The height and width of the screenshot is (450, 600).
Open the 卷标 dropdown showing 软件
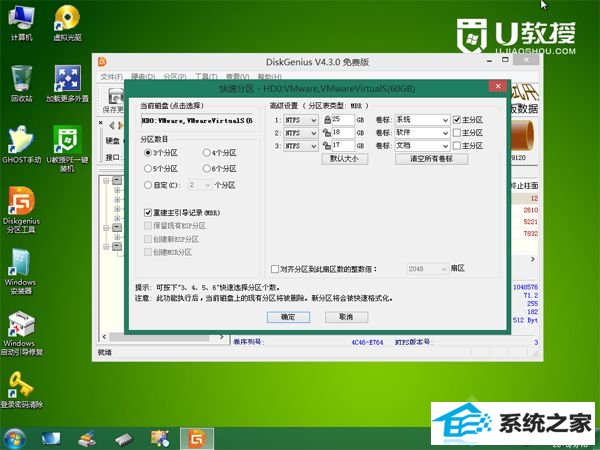pos(422,133)
